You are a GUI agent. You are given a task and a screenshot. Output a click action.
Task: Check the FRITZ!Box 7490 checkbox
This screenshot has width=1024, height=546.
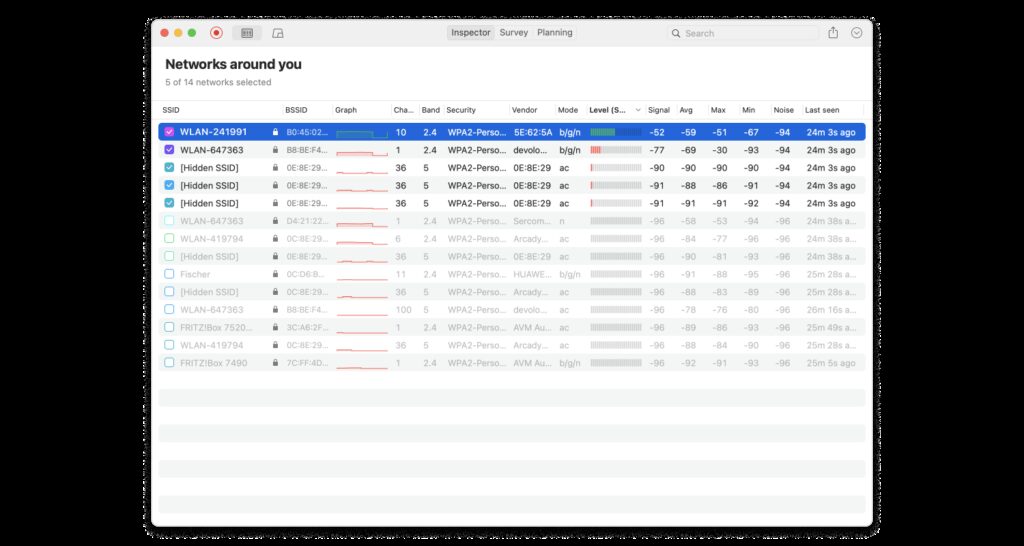(x=169, y=363)
